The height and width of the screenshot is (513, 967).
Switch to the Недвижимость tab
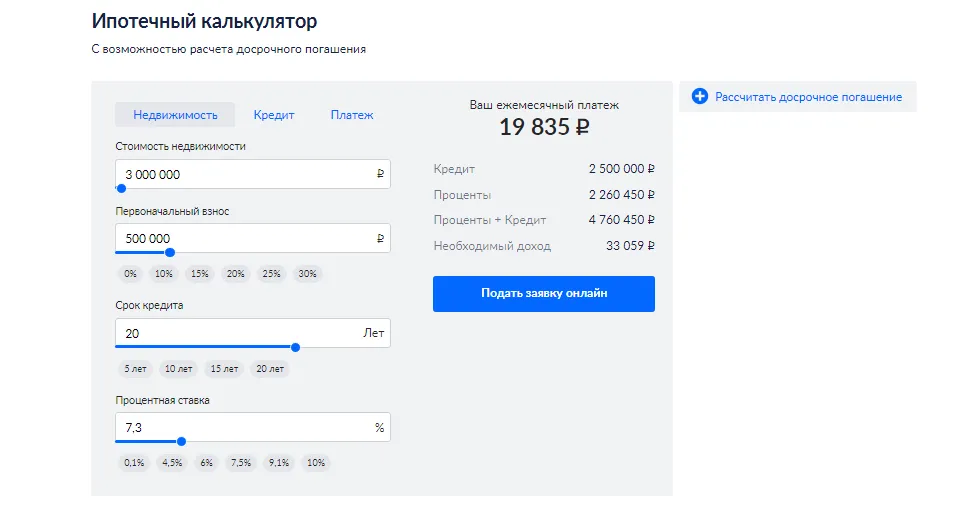(x=174, y=115)
